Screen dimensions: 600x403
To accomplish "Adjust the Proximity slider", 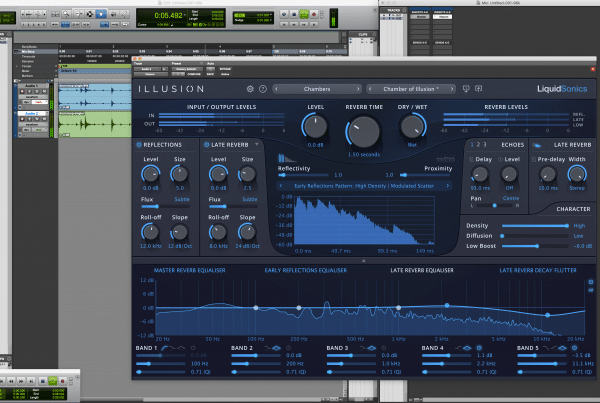I will 425,175.
